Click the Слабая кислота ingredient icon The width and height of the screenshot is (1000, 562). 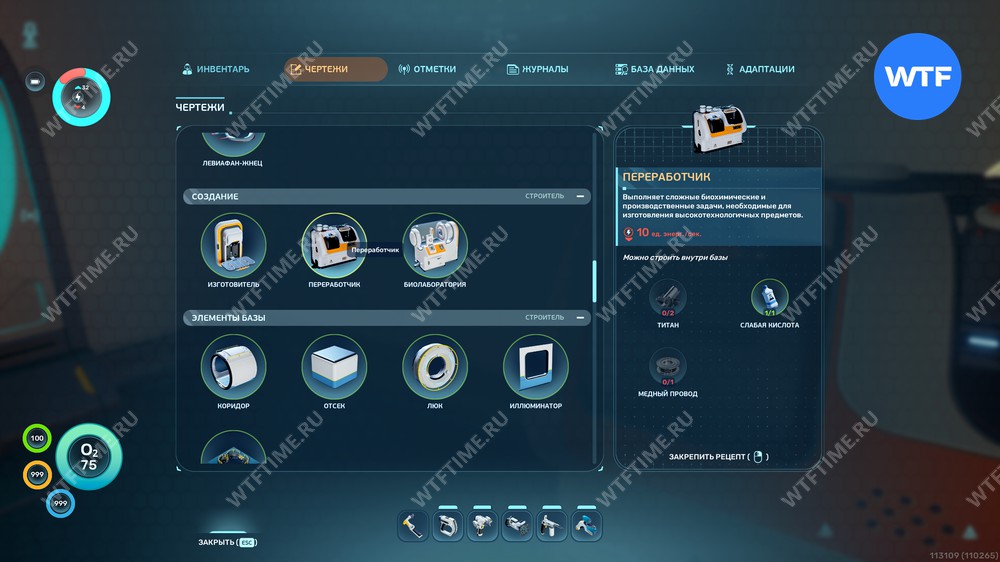point(769,298)
